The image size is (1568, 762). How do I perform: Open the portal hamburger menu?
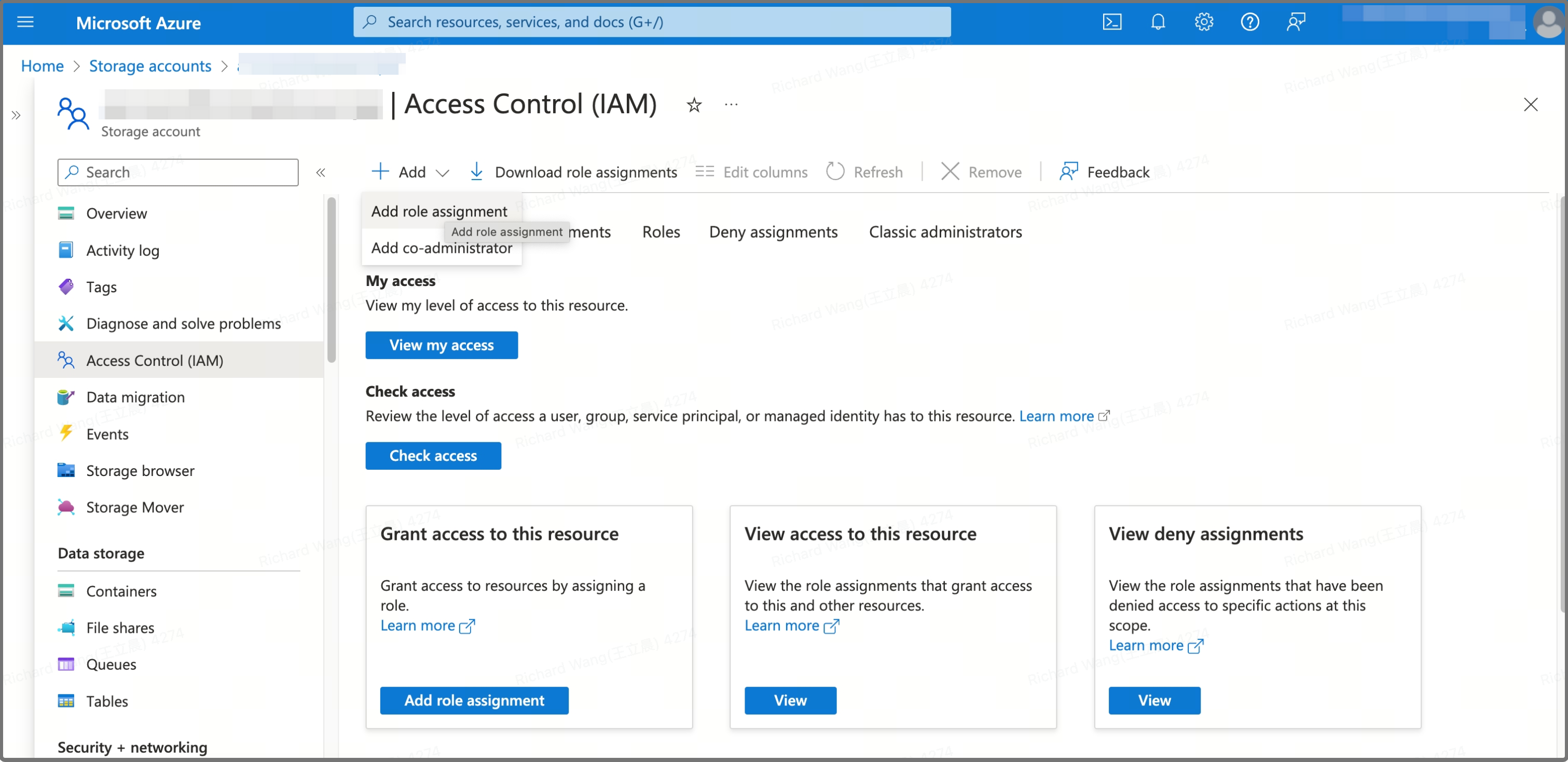point(25,22)
